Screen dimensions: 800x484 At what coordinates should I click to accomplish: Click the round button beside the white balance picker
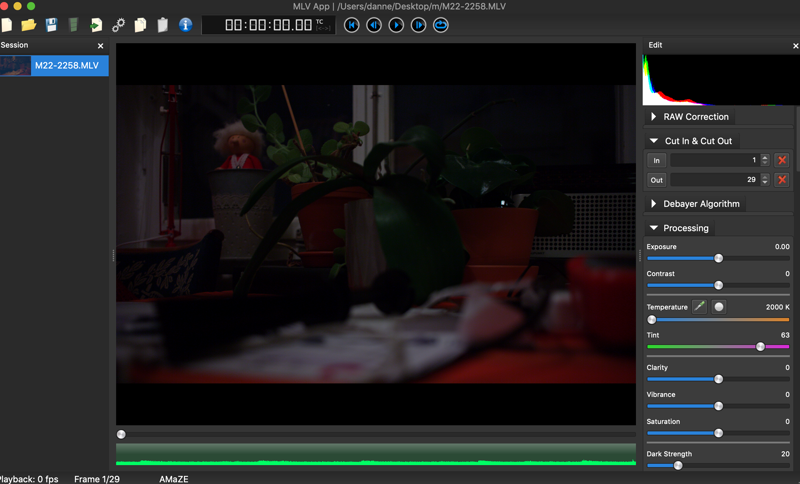point(719,307)
